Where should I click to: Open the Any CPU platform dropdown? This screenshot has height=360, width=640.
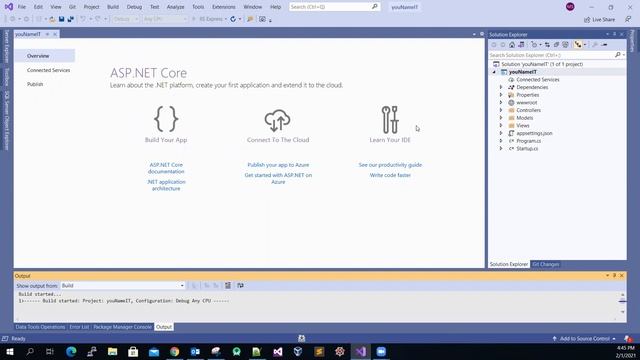pos(165,19)
